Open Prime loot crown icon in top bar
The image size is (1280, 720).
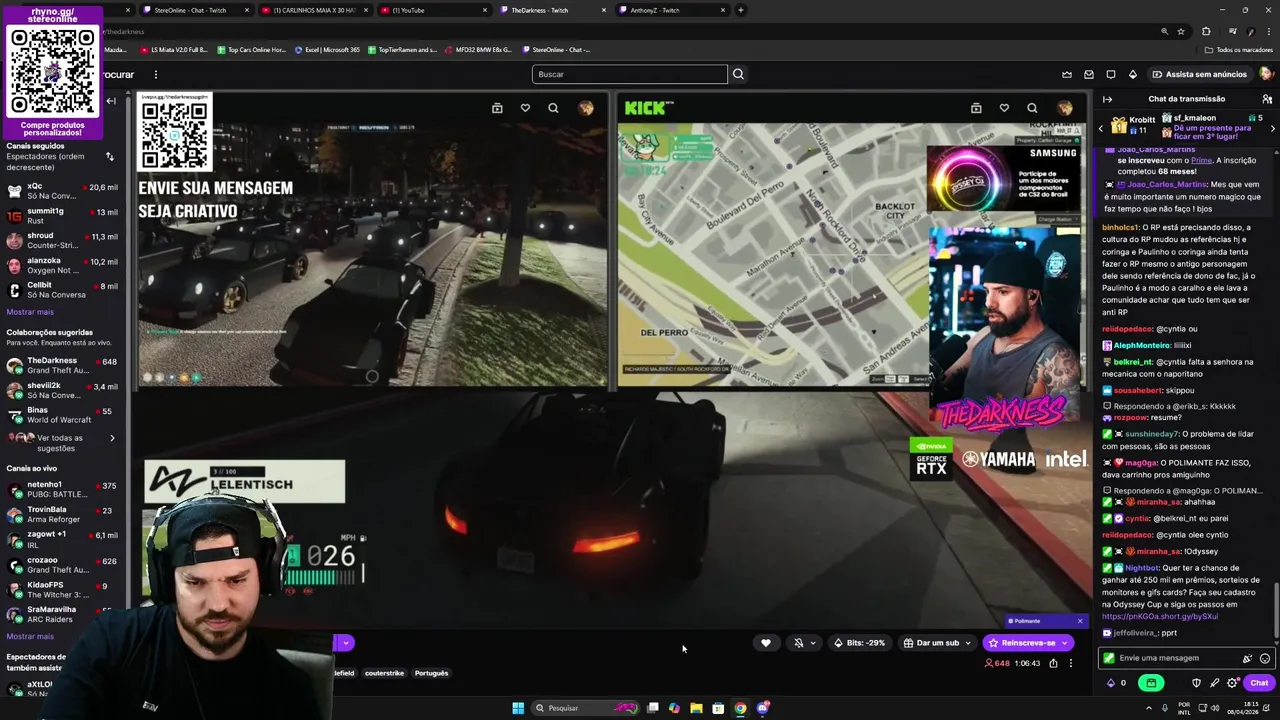point(1067,74)
